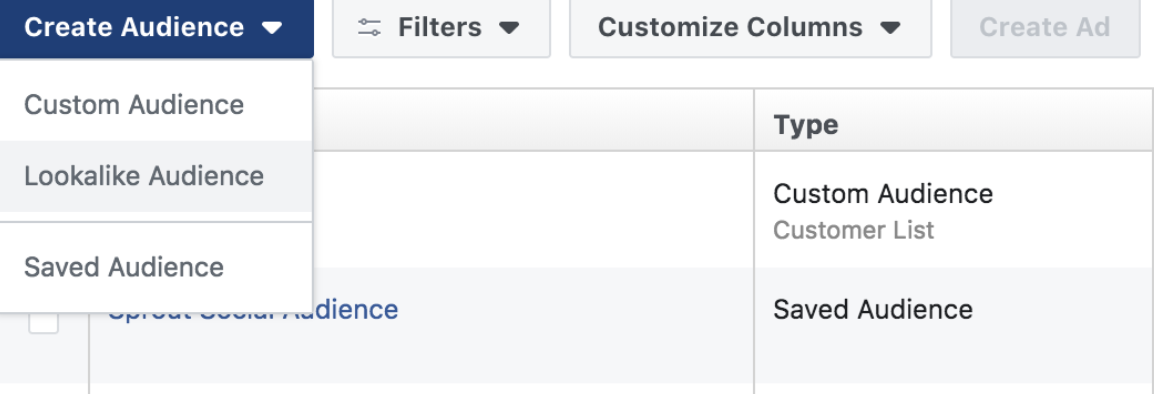Tick the checkbox beside Sprout Social Audience
Screen dimensions: 1154x394
43,320
